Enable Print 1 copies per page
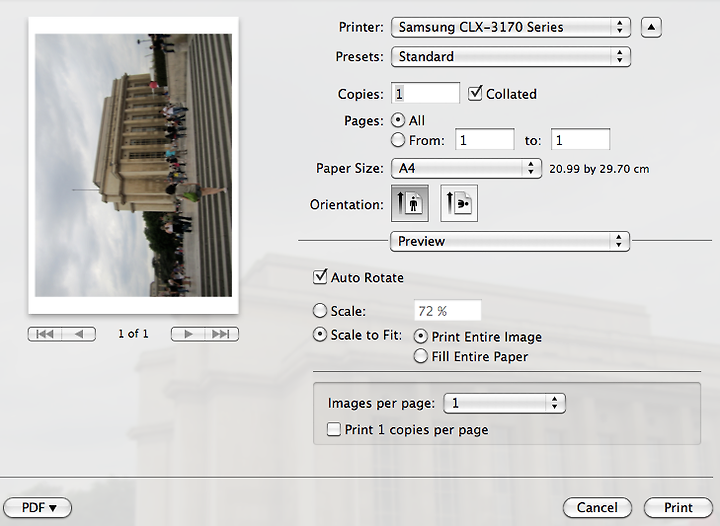The image size is (720, 526). [333, 429]
